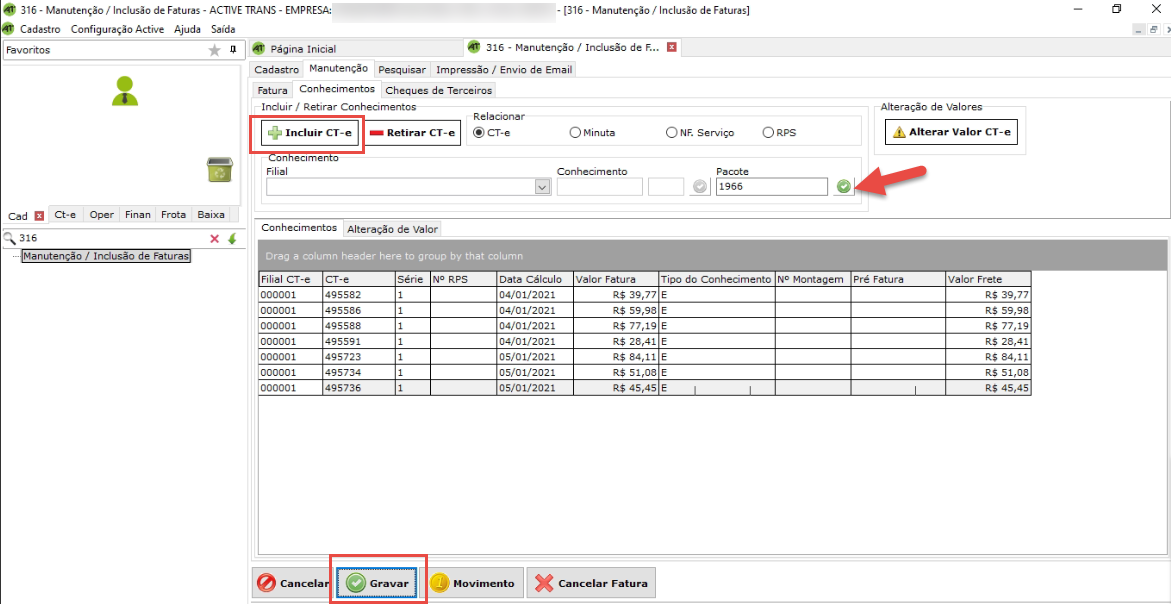Click the red X clear search icon
This screenshot has width=1171, height=604.
214,239
